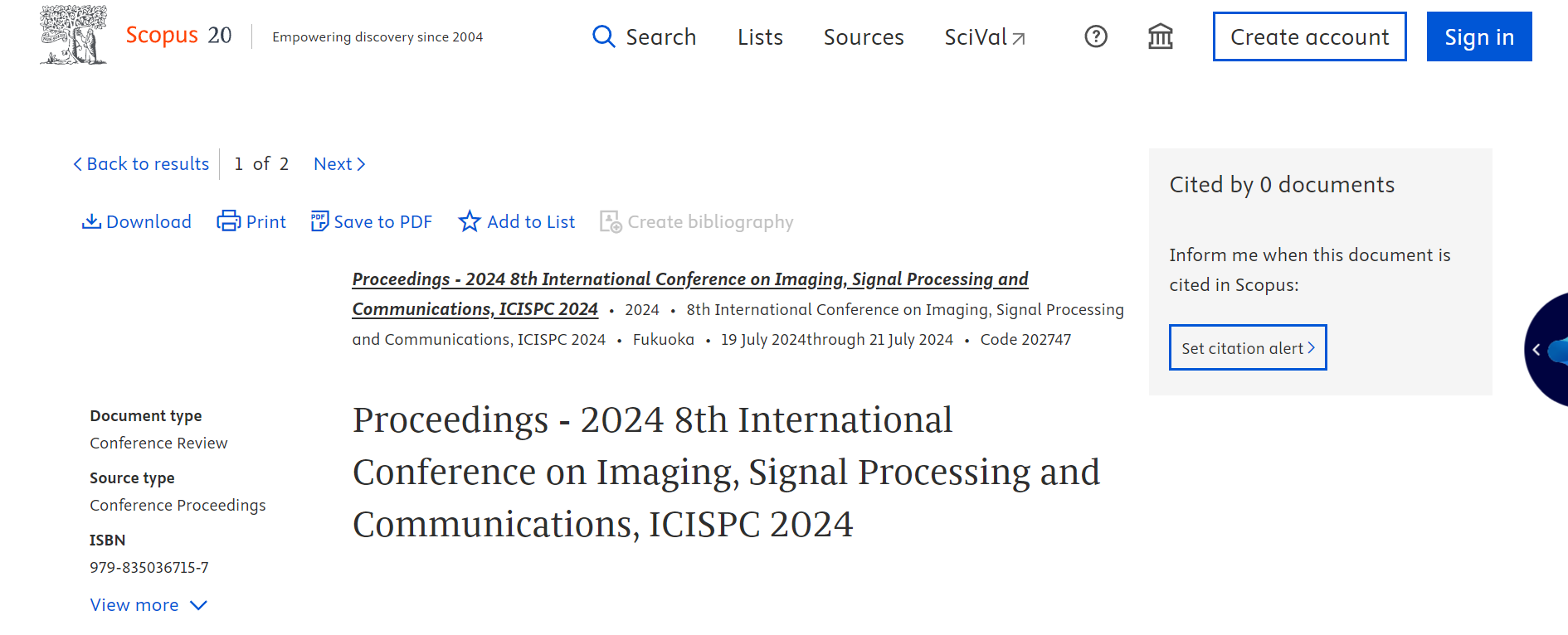
Task: Add this document to a list
Action: tap(517, 221)
